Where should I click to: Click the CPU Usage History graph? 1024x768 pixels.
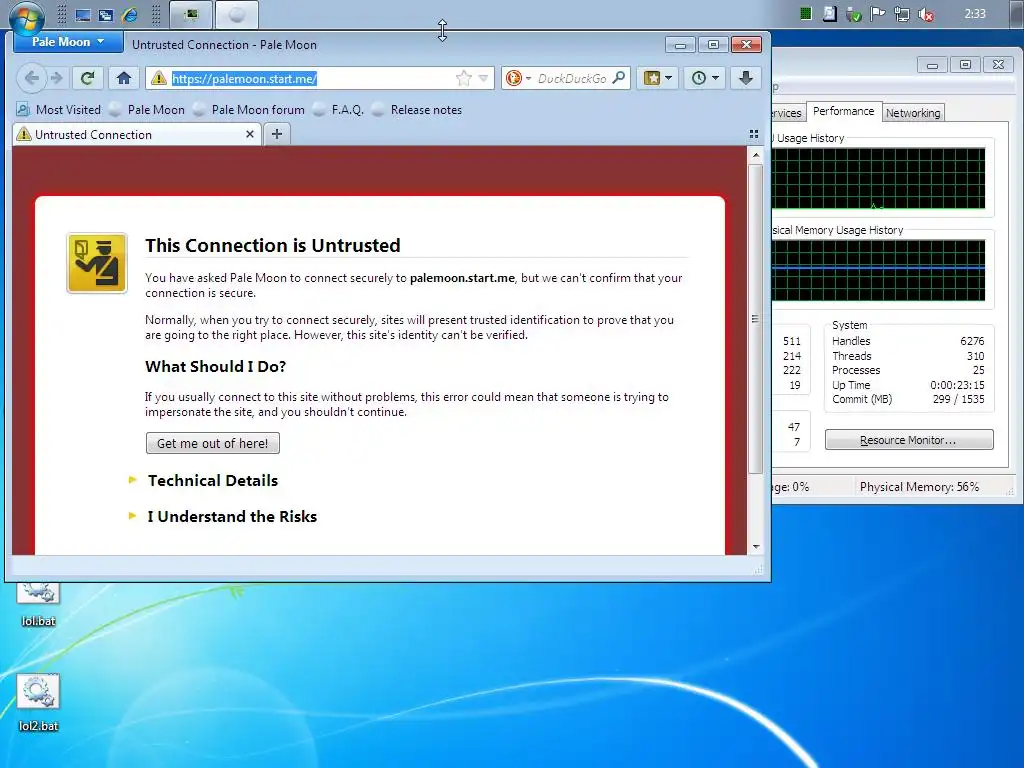(x=878, y=178)
